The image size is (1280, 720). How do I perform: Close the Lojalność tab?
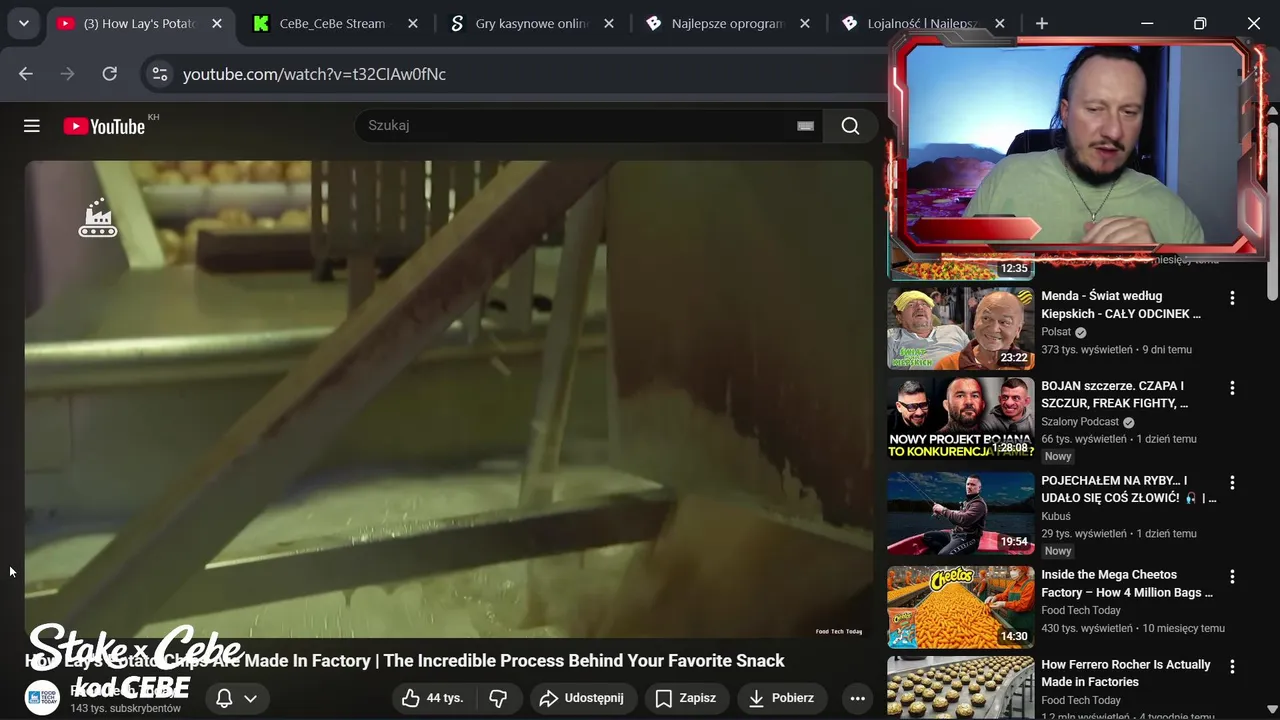pos(1000,23)
